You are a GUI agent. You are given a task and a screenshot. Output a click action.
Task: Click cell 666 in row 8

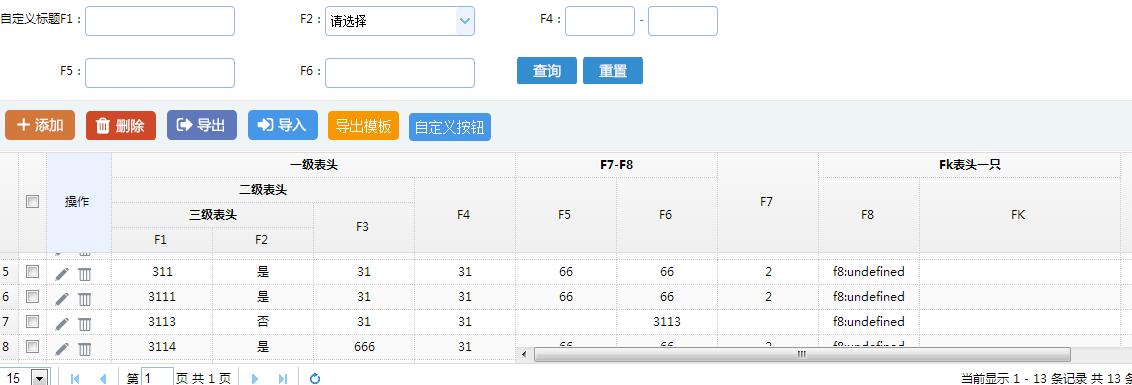pyautogui.click(x=365, y=347)
